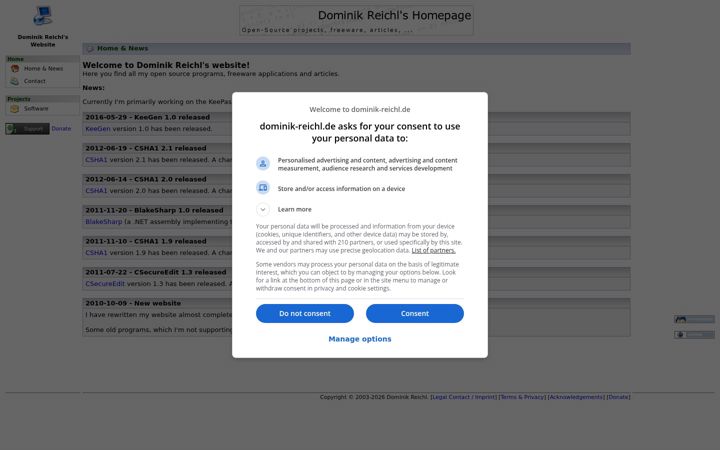Open Legal Contact / Imprint footer link
This screenshot has height=450, width=720.
tap(464, 397)
